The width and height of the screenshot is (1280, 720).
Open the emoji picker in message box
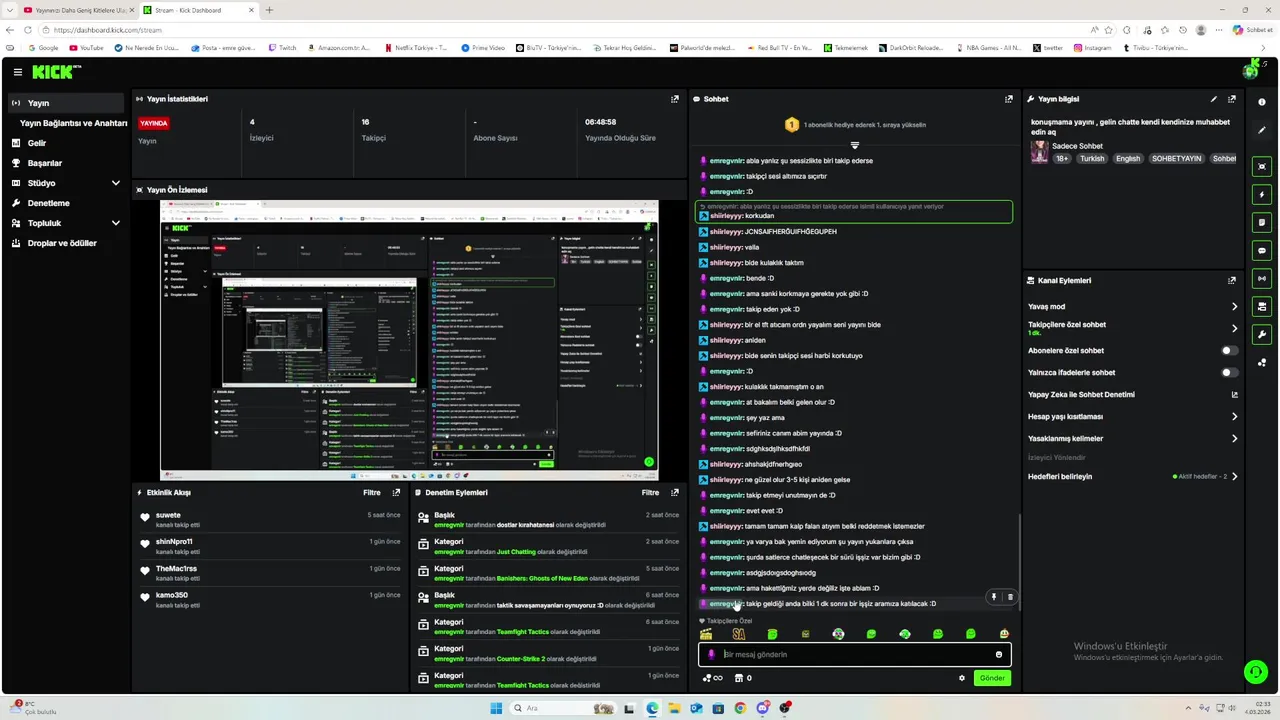coord(998,654)
